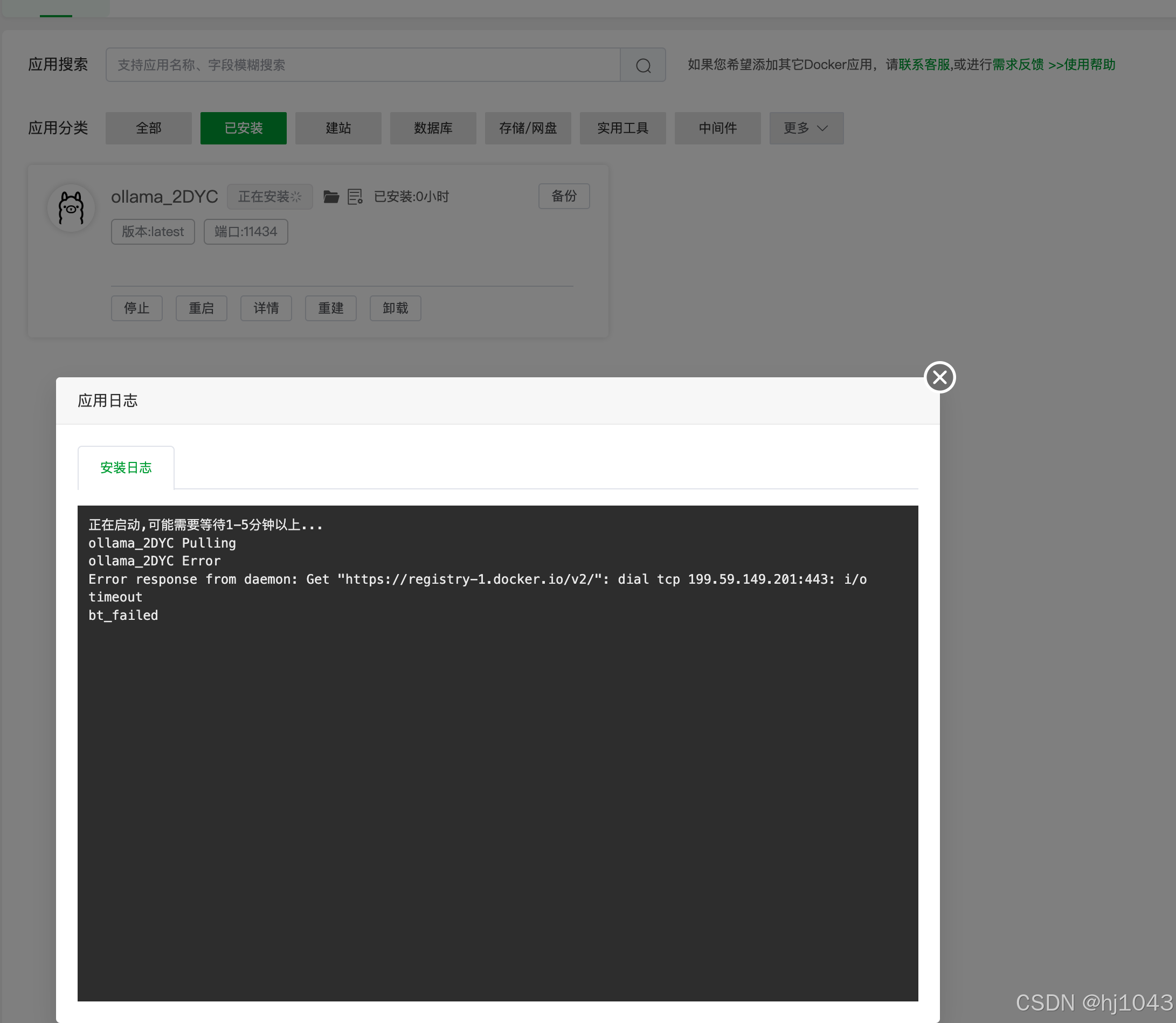Open the ollama log file icon
Image resolution: width=1176 pixels, height=1023 pixels.
point(355,197)
